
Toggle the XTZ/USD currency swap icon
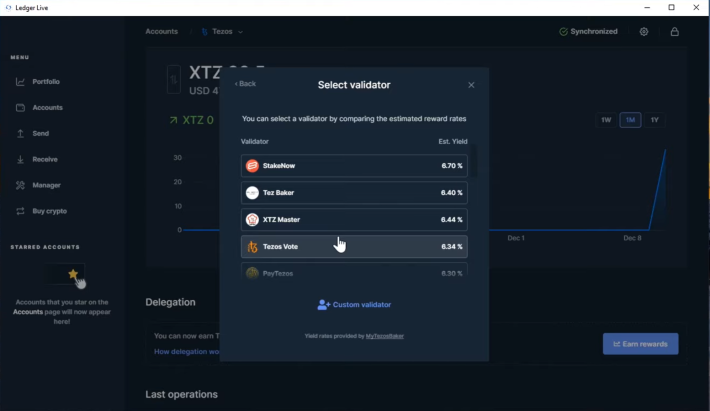pyautogui.click(x=174, y=80)
